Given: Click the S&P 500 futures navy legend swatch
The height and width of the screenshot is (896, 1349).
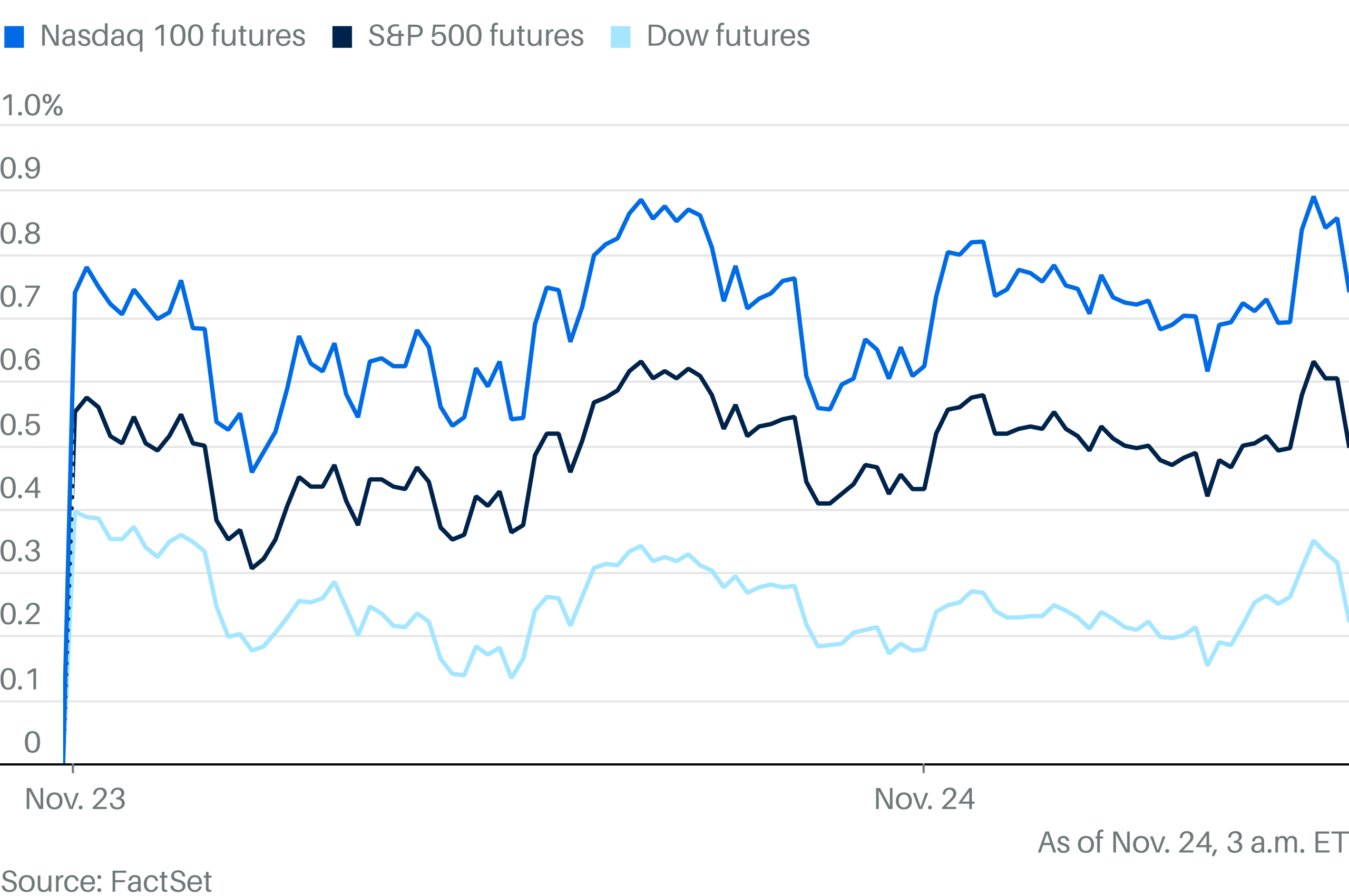Looking at the screenshot, I should tap(342, 36).
